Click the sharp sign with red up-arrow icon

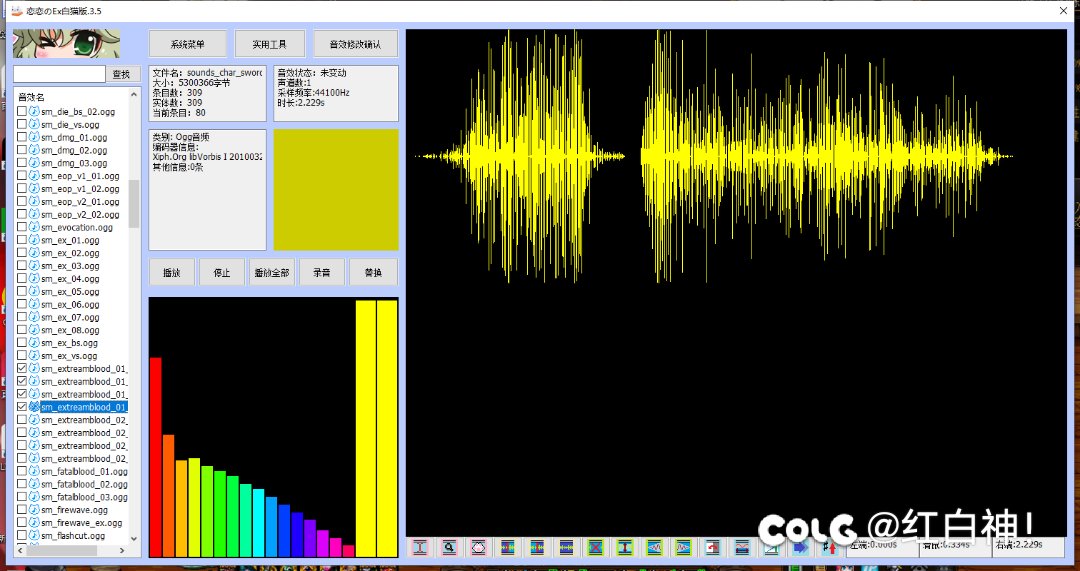829,548
